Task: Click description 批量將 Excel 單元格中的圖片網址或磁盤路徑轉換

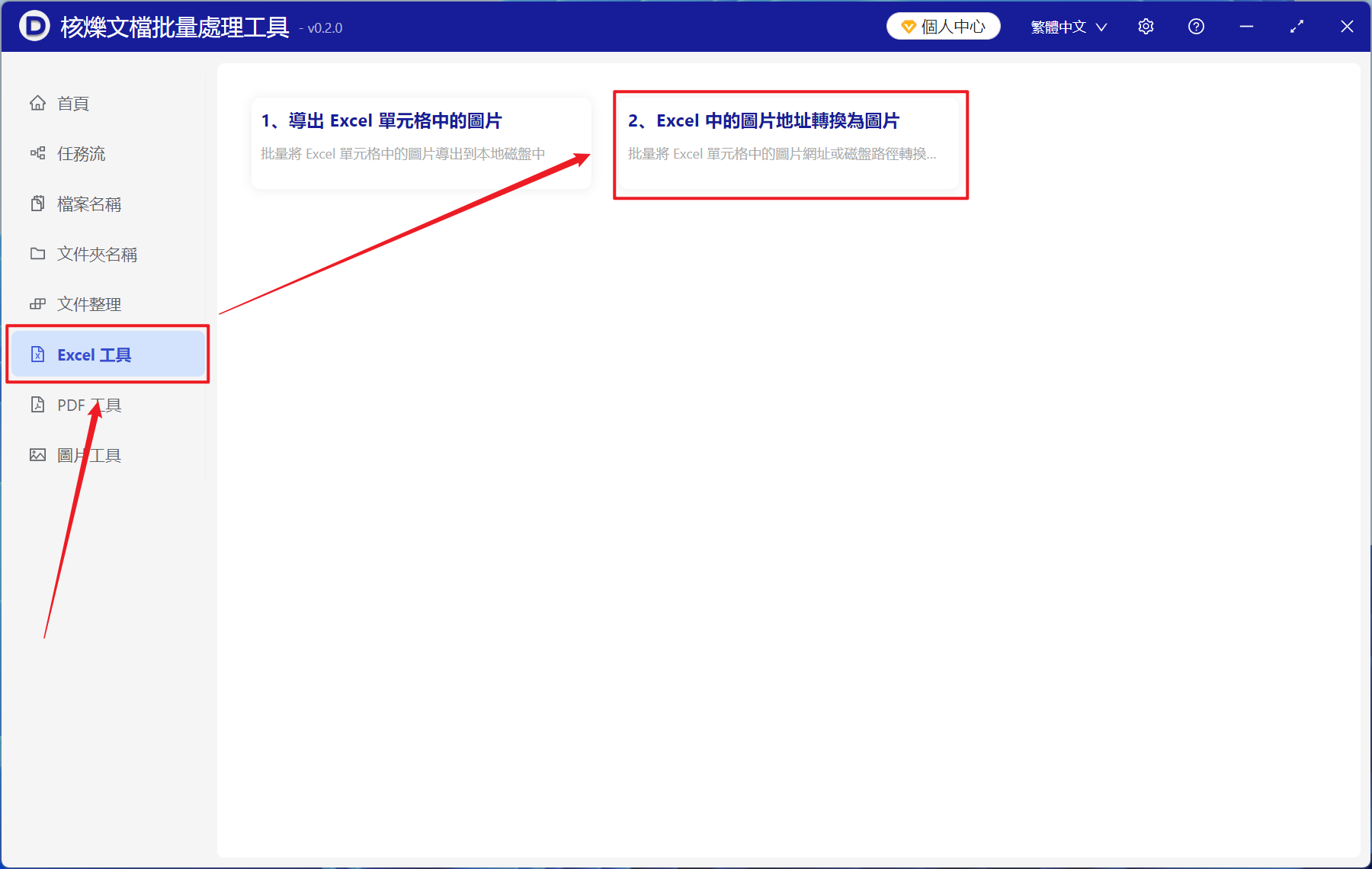Action: (x=782, y=154)
